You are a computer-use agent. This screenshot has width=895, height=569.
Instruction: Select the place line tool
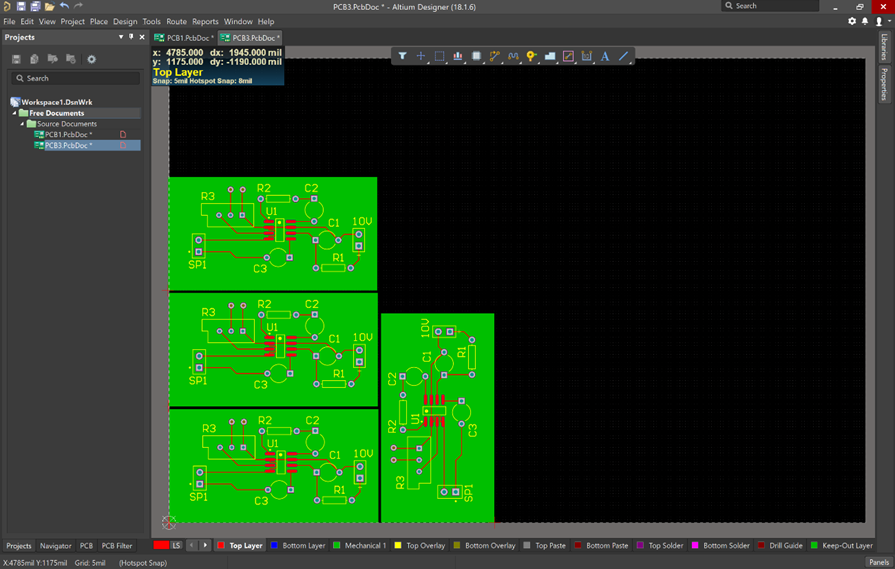pos(623,56)
